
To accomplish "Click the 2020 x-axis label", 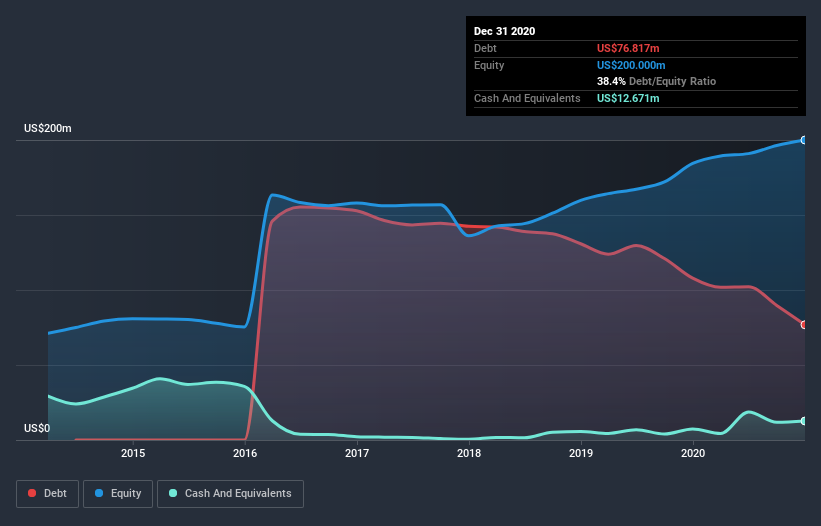I will pos(693,453).
